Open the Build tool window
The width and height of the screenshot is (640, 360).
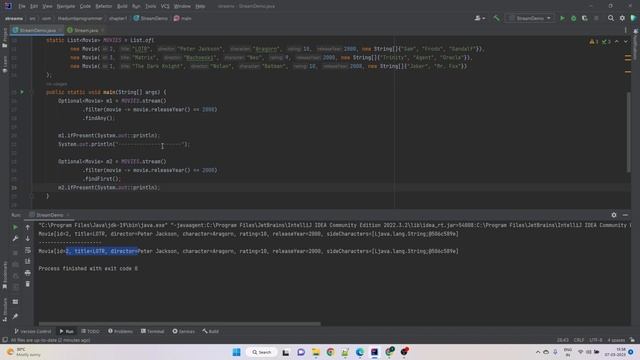(211, 331)
